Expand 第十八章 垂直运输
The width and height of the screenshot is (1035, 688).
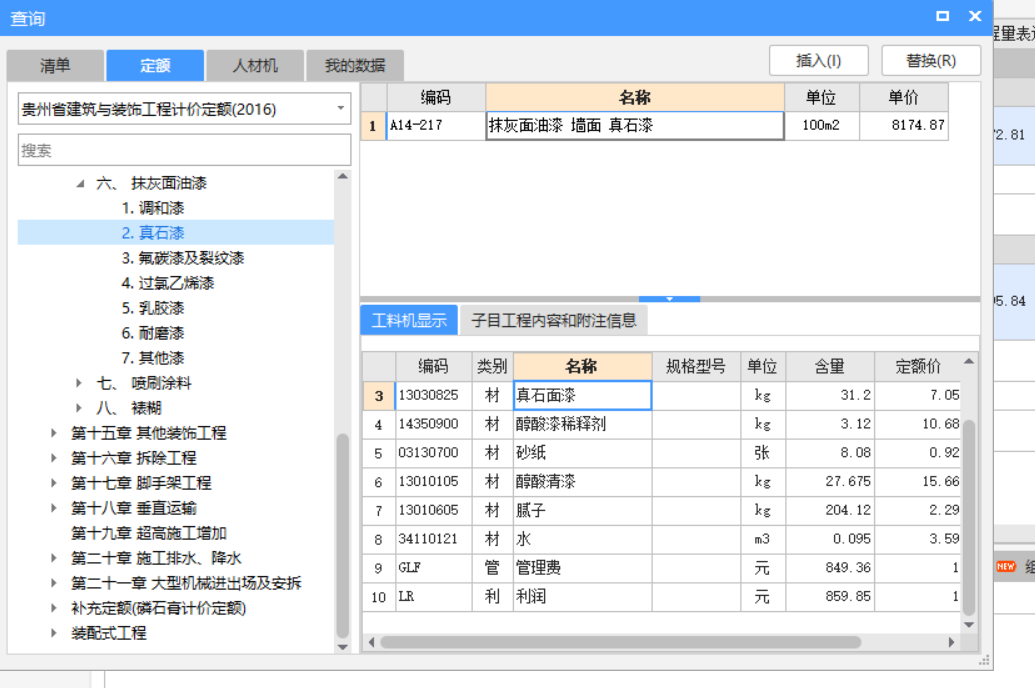pyautogui.click(x=54, y=508)
